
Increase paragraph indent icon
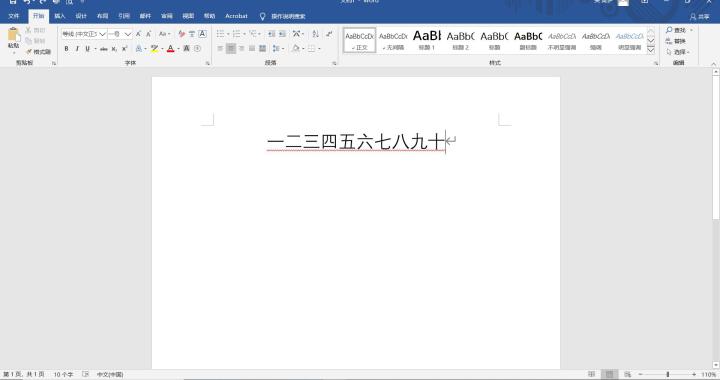click(282, 34)
